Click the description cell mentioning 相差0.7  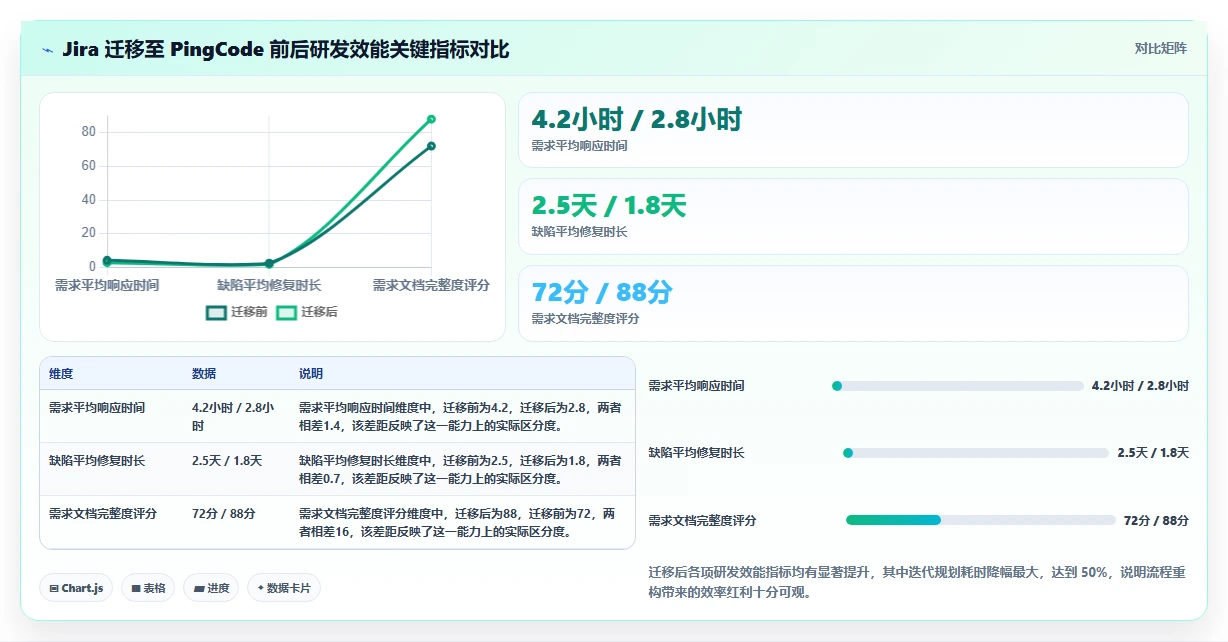click(460, 470)
